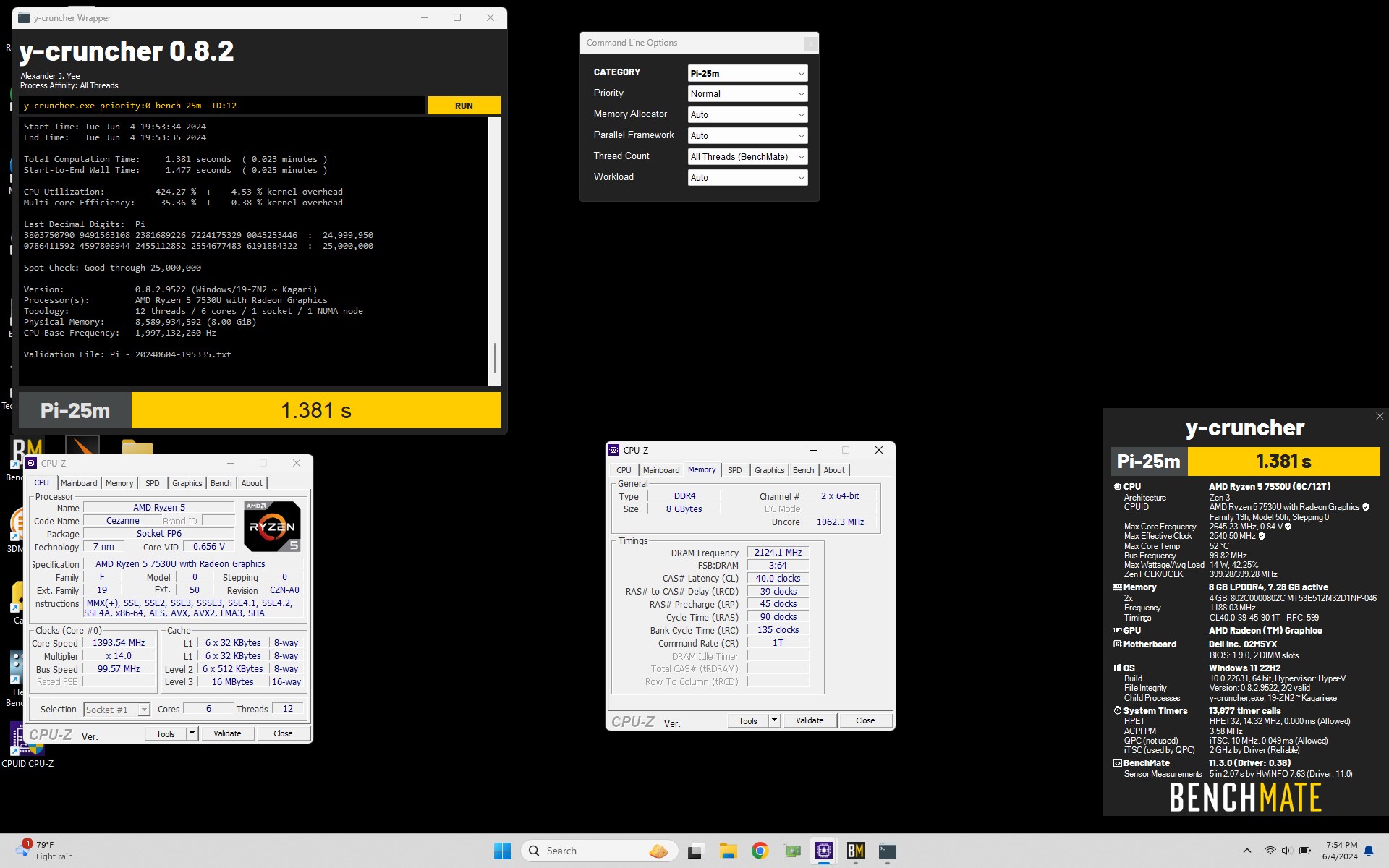1389x868 pixels.
Task: Click Tools button in left CPU-Z window
Action: point(166,733)
